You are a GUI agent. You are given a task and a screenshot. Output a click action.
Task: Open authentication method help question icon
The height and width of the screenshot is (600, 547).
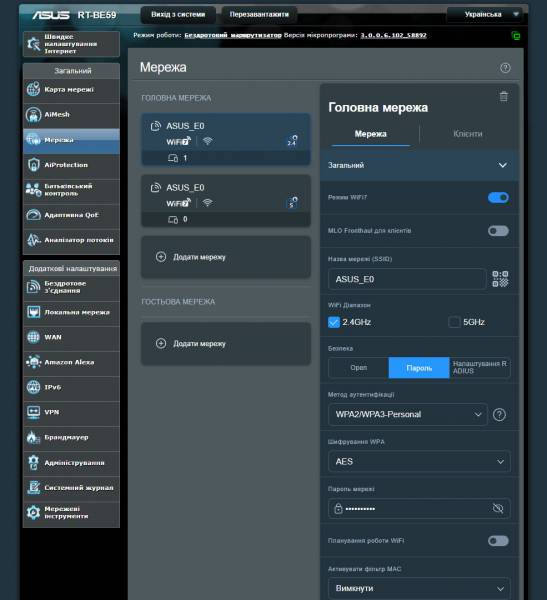[500, 414]
